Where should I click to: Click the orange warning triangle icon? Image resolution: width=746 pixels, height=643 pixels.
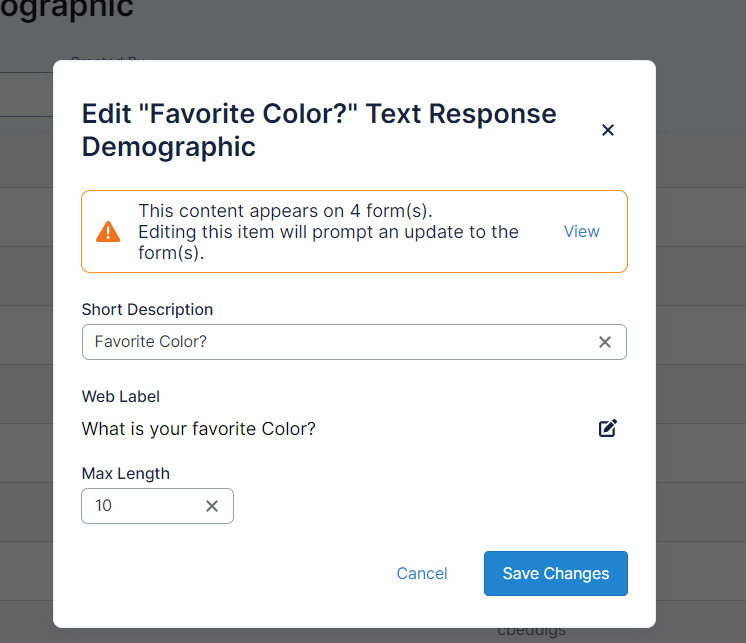[108, 232]
